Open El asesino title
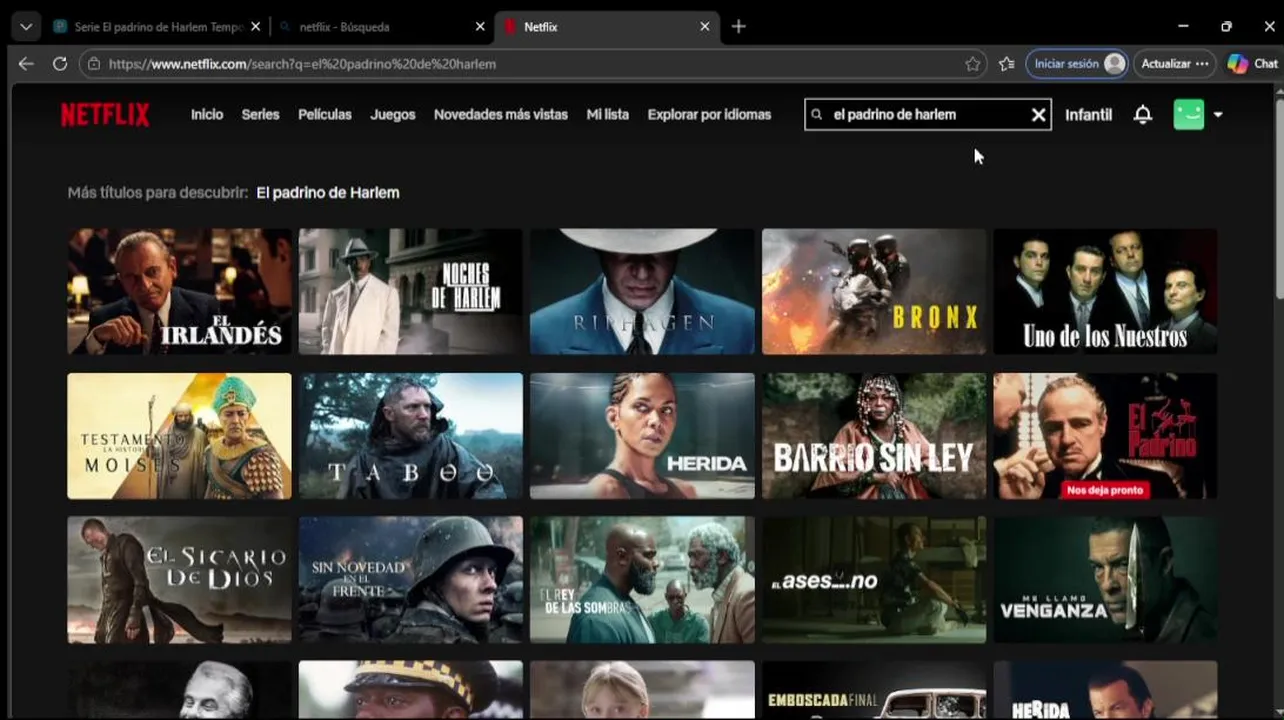The image size is (1284, 720). tap(874, 580)
